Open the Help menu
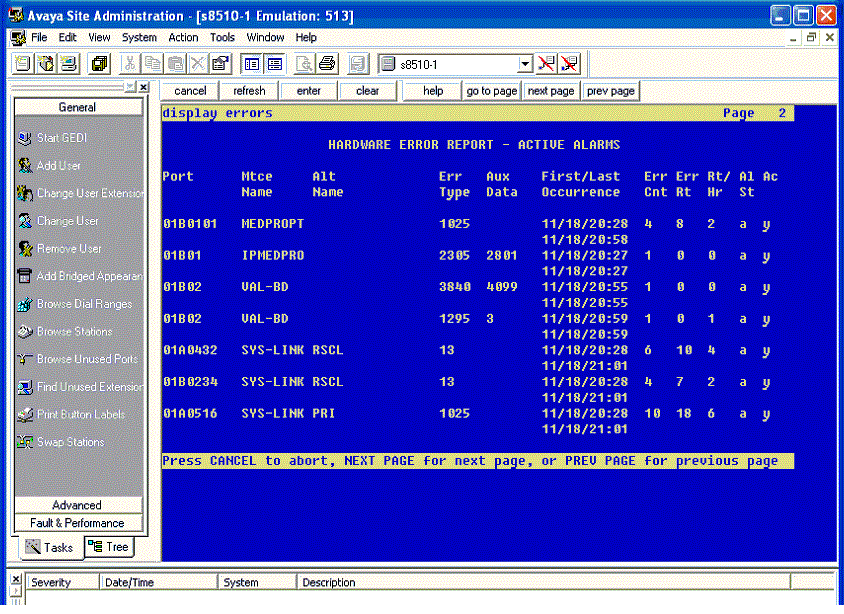The width and height of the screenshot is (844, 614). pos(306,37)
